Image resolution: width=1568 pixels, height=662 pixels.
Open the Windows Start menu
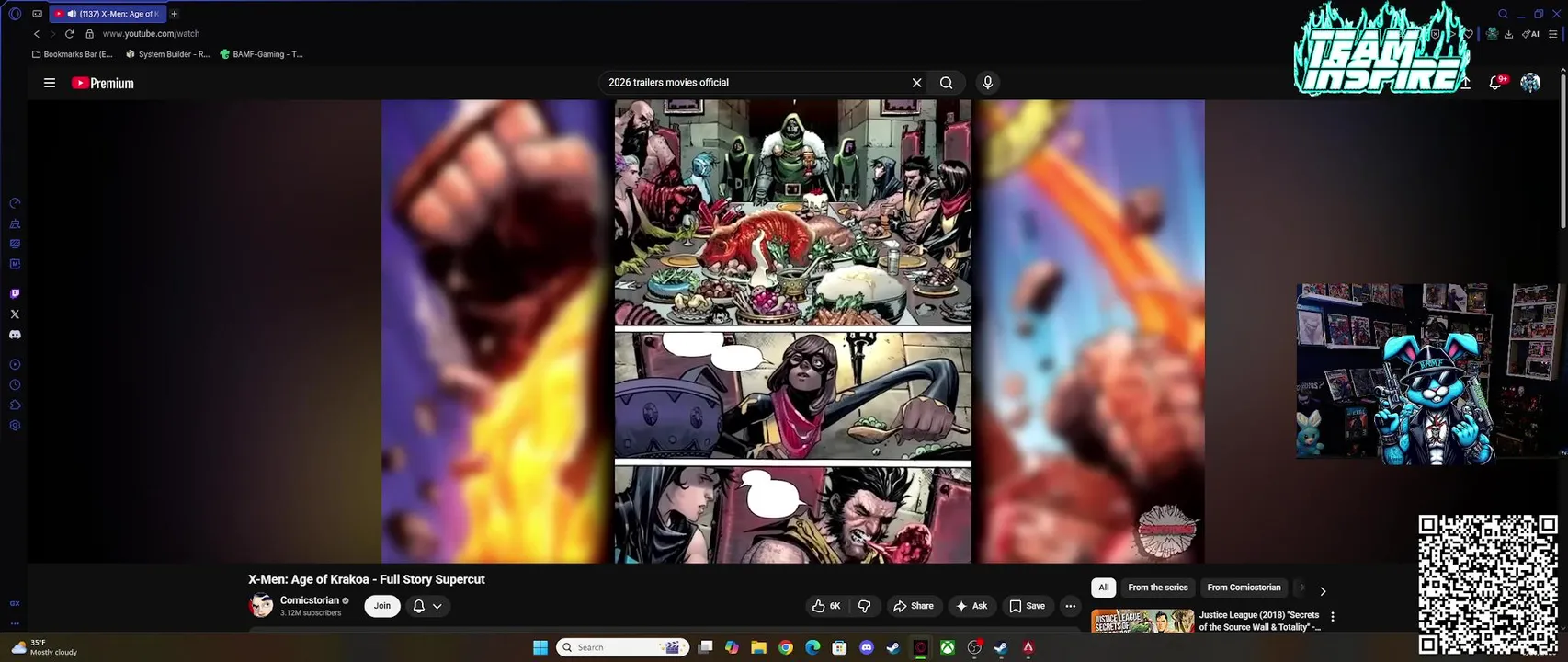coord(540,647)
